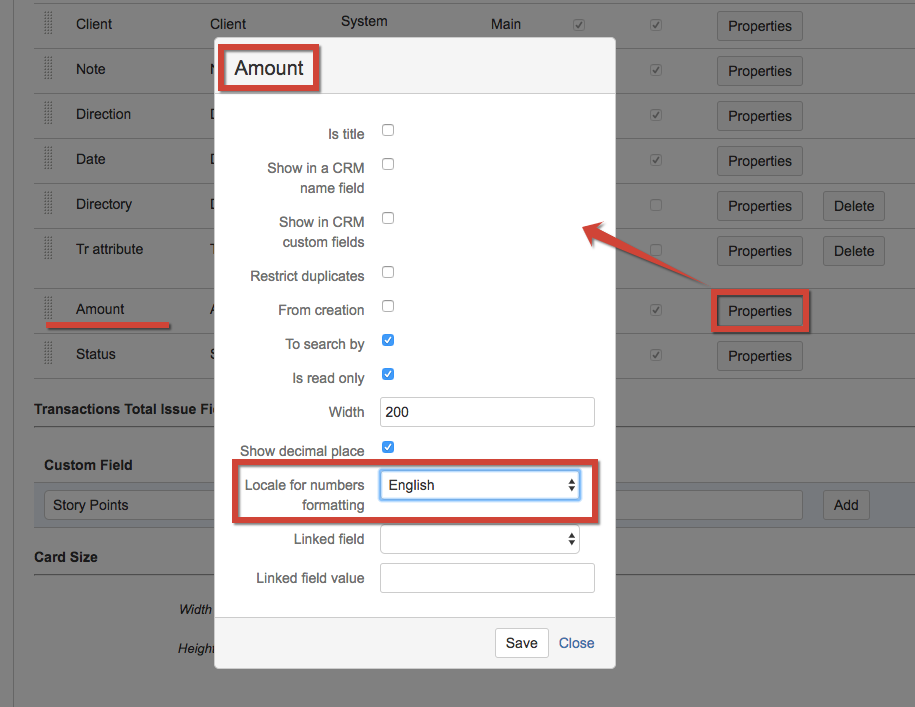Viewport: 915px width, 707px height.
Task: Click grip handle for Status row
Action: pyautogui.click(x=48, y=354)
